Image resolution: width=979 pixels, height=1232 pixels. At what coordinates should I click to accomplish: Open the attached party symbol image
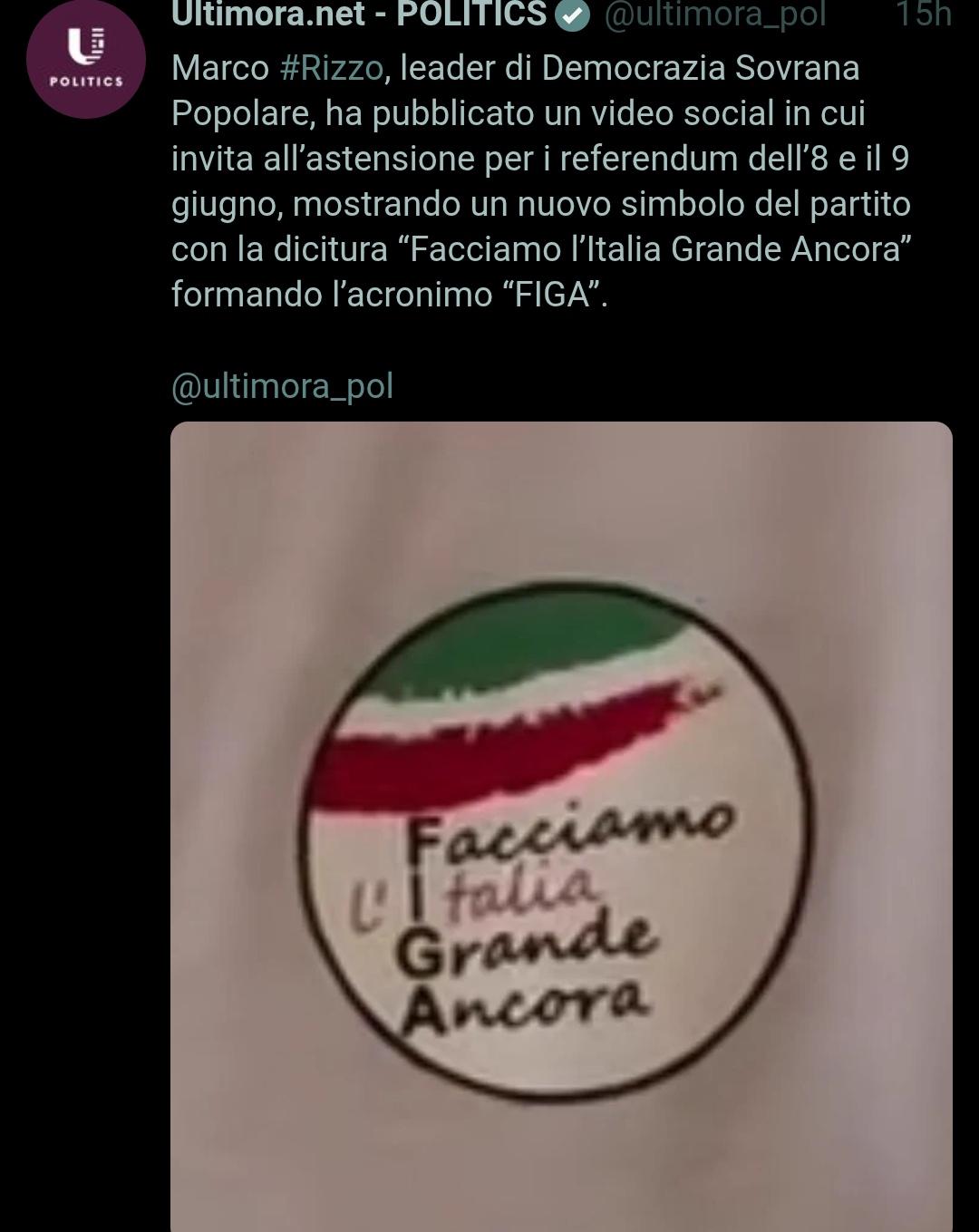point(561,827)
